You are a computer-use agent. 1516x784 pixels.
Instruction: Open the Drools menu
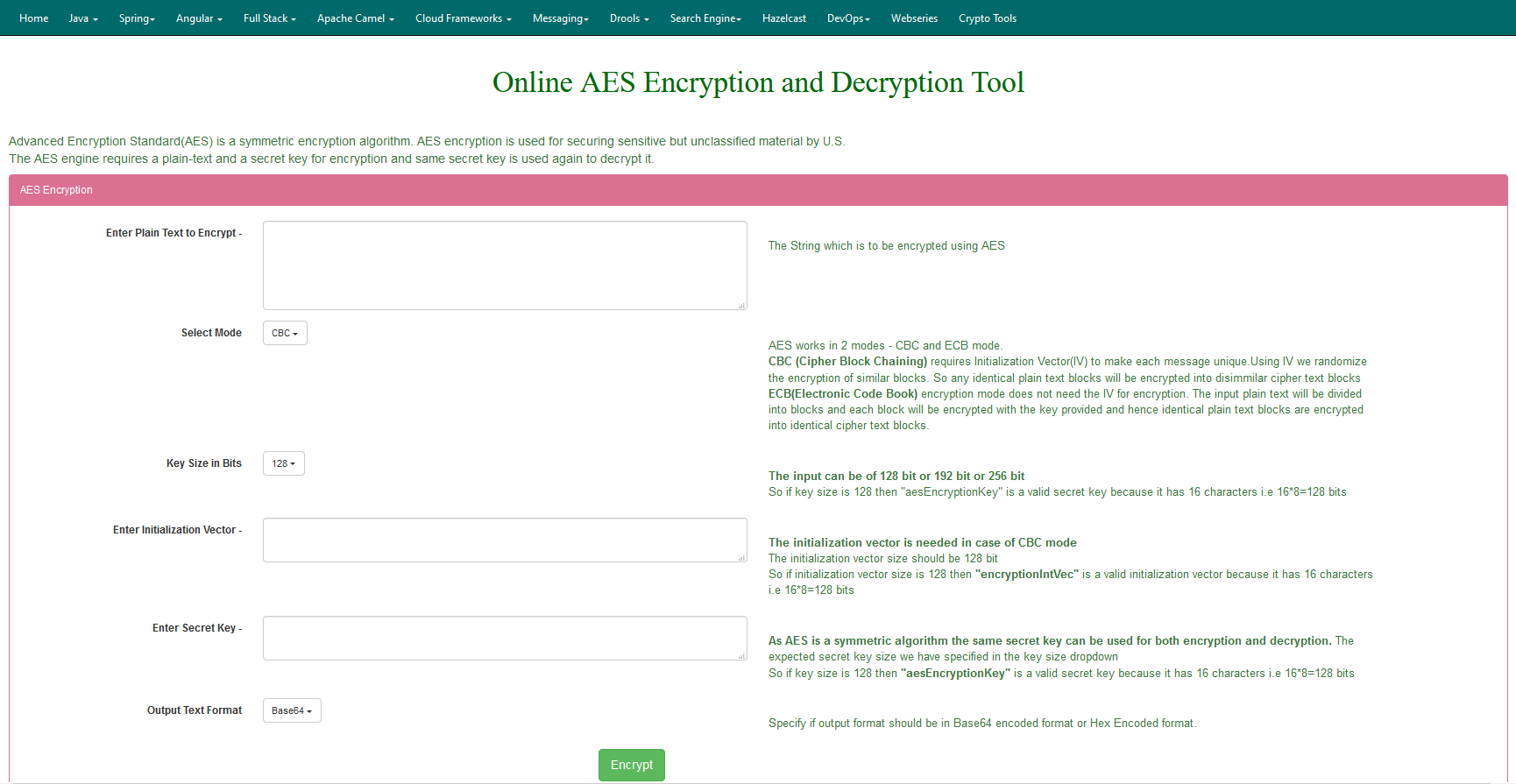tap(629, 18)
